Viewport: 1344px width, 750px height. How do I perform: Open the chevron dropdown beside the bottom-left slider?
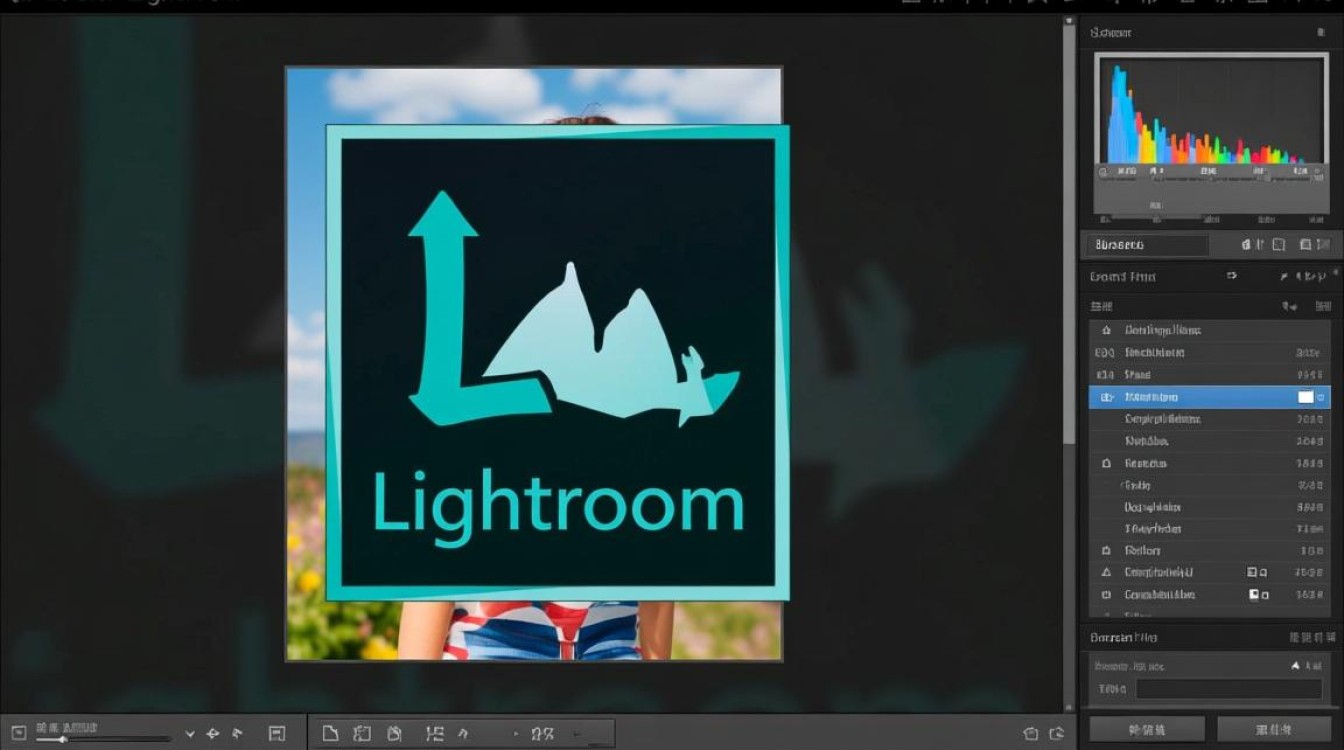190,734
